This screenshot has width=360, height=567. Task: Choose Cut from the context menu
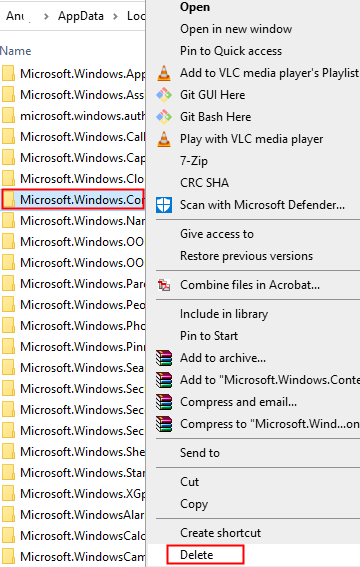point(189,482)
